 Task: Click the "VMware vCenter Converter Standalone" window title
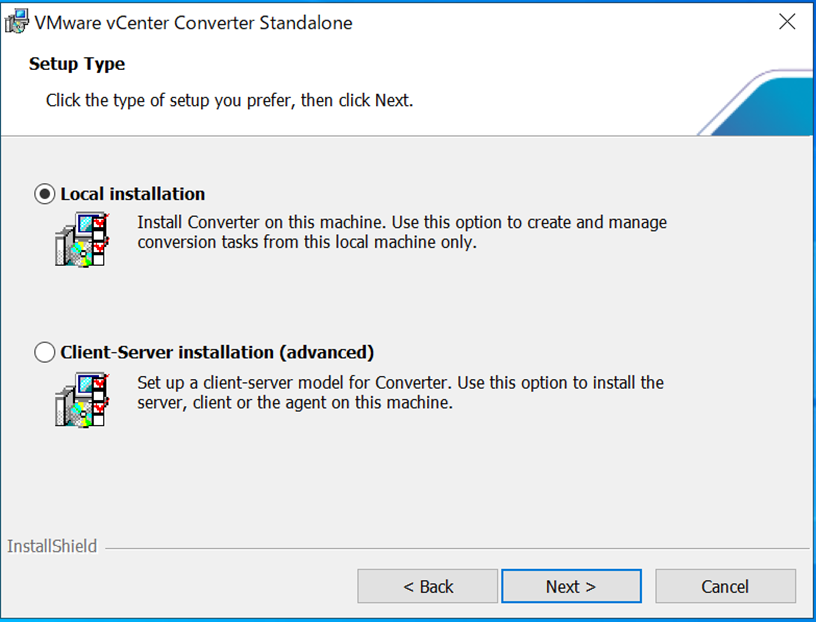194,22
